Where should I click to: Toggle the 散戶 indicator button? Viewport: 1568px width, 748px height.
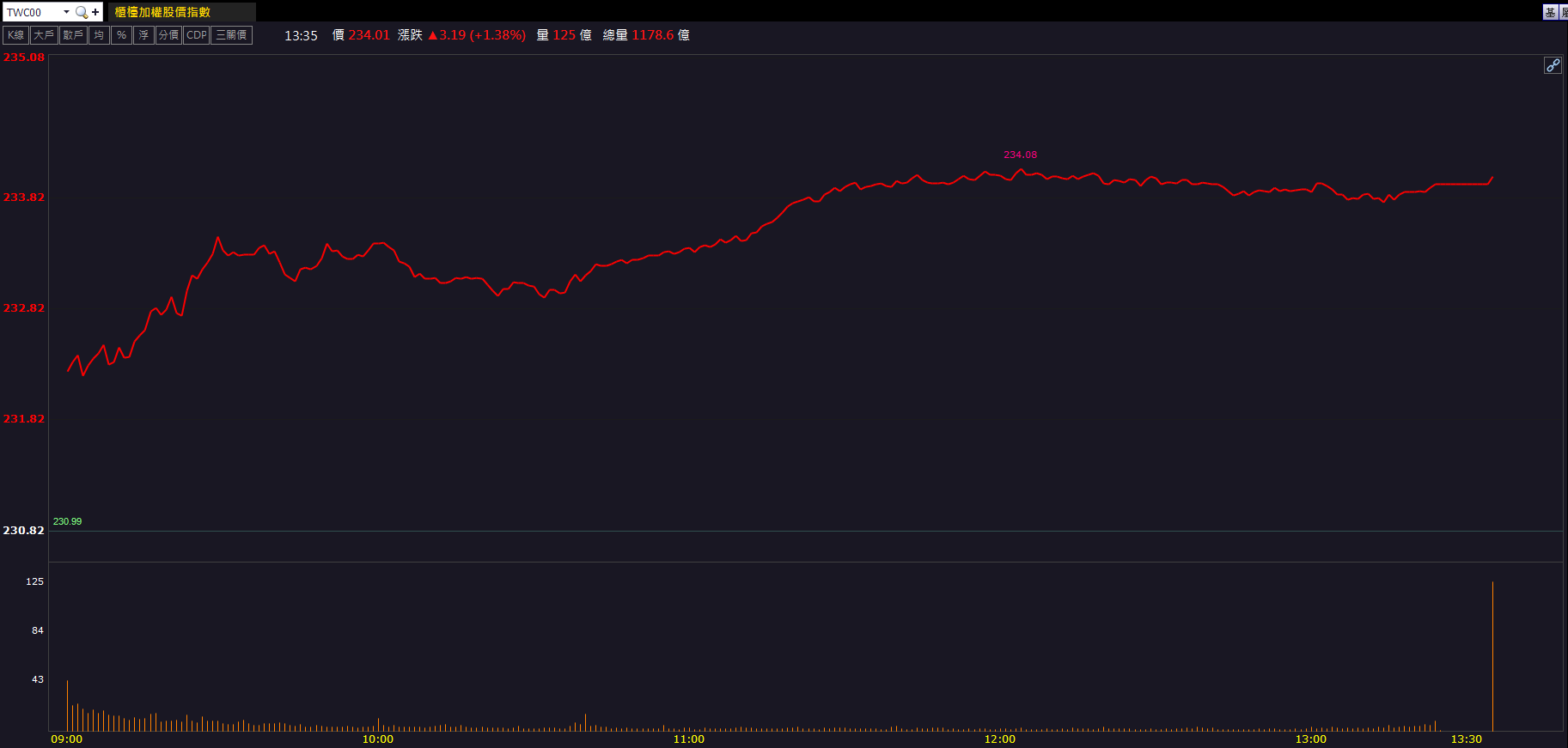[73, 35]
